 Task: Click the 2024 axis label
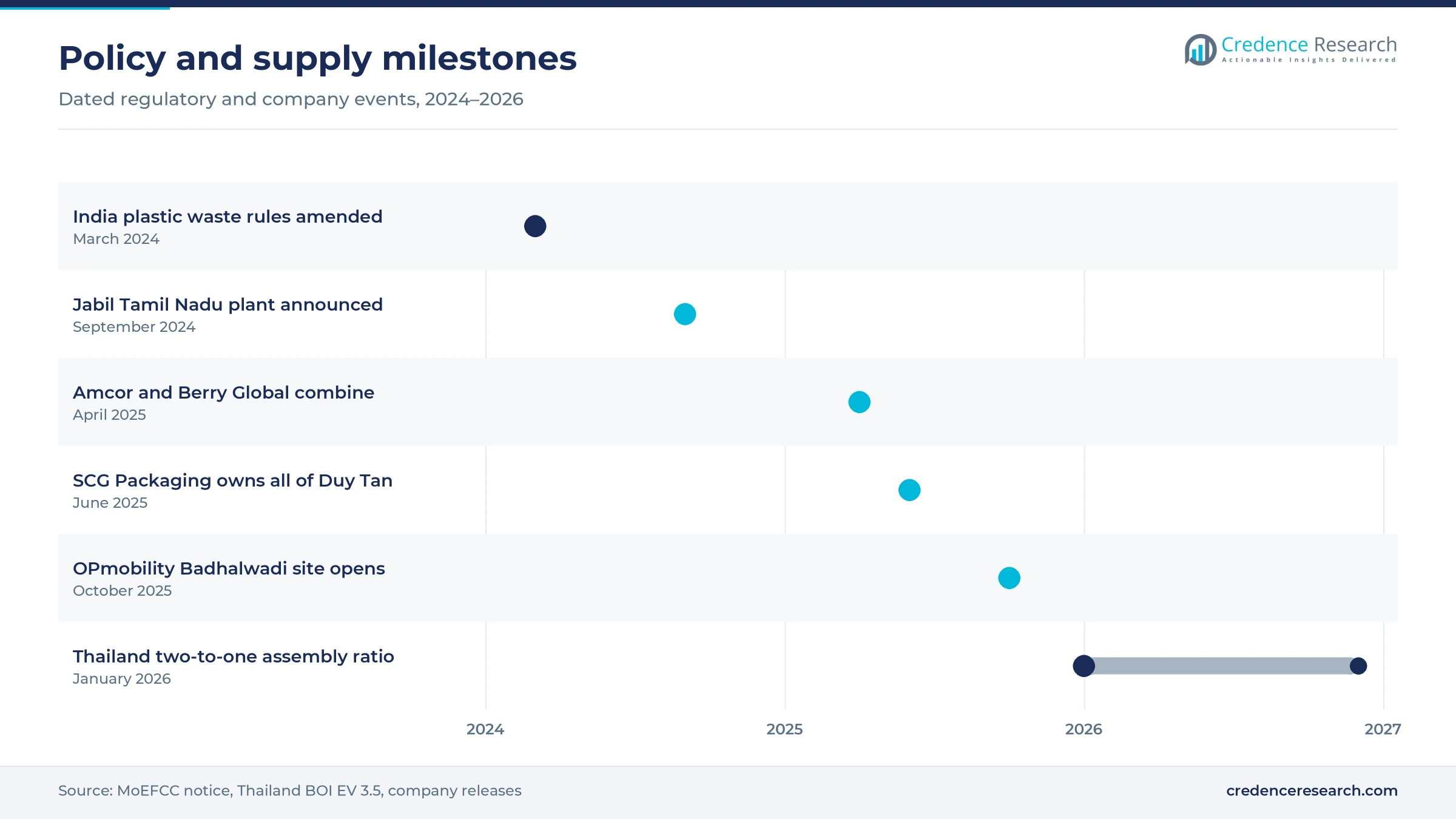(485, 729)
